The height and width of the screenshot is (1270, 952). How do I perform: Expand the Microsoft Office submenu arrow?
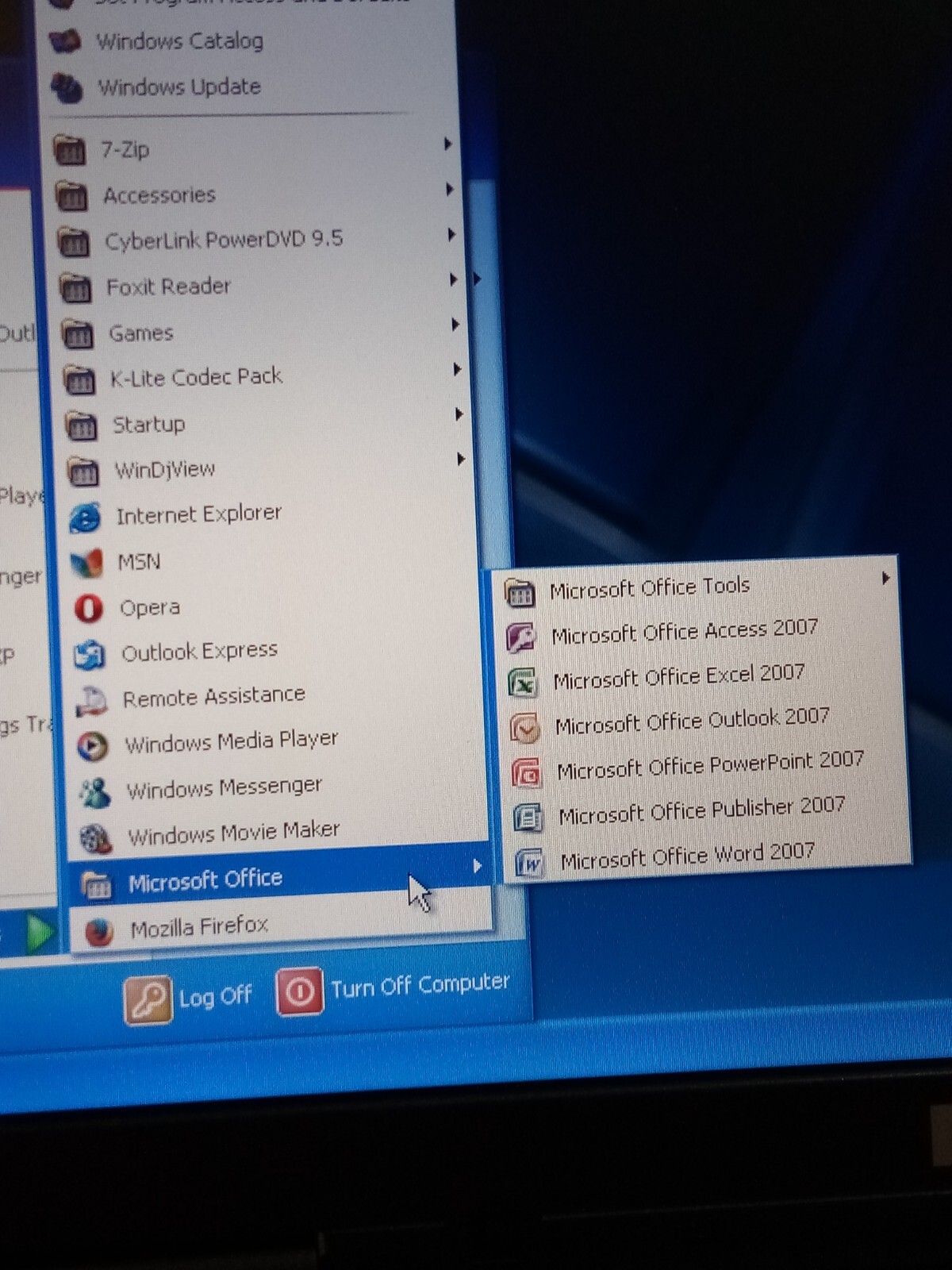[x=477, y=865]
